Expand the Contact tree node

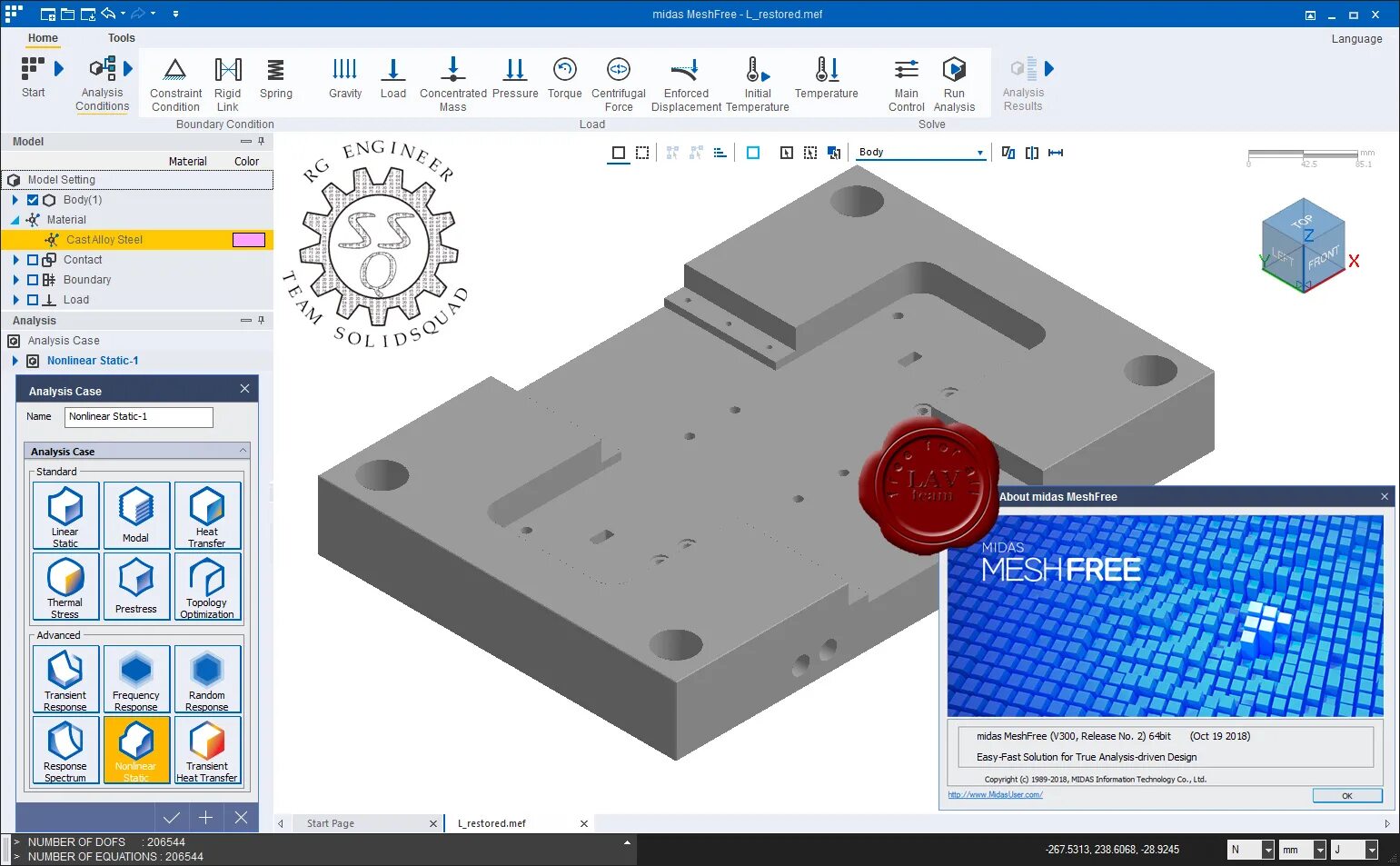click(x=15, y=260)
